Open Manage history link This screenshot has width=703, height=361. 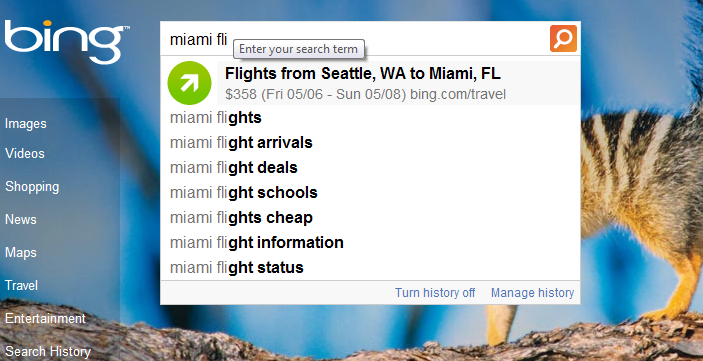click(532, 293)
